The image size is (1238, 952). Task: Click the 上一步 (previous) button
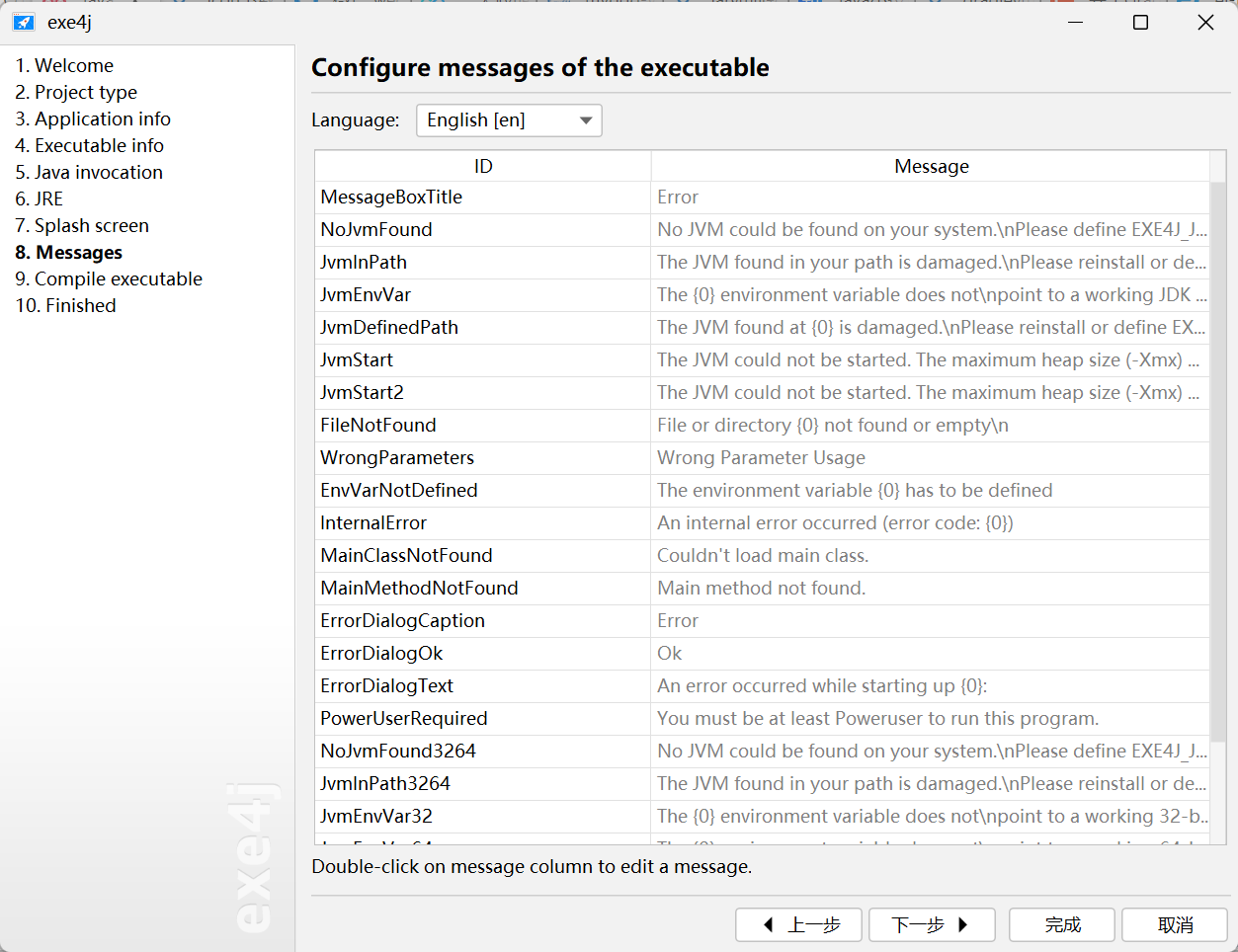coord(798,925)
